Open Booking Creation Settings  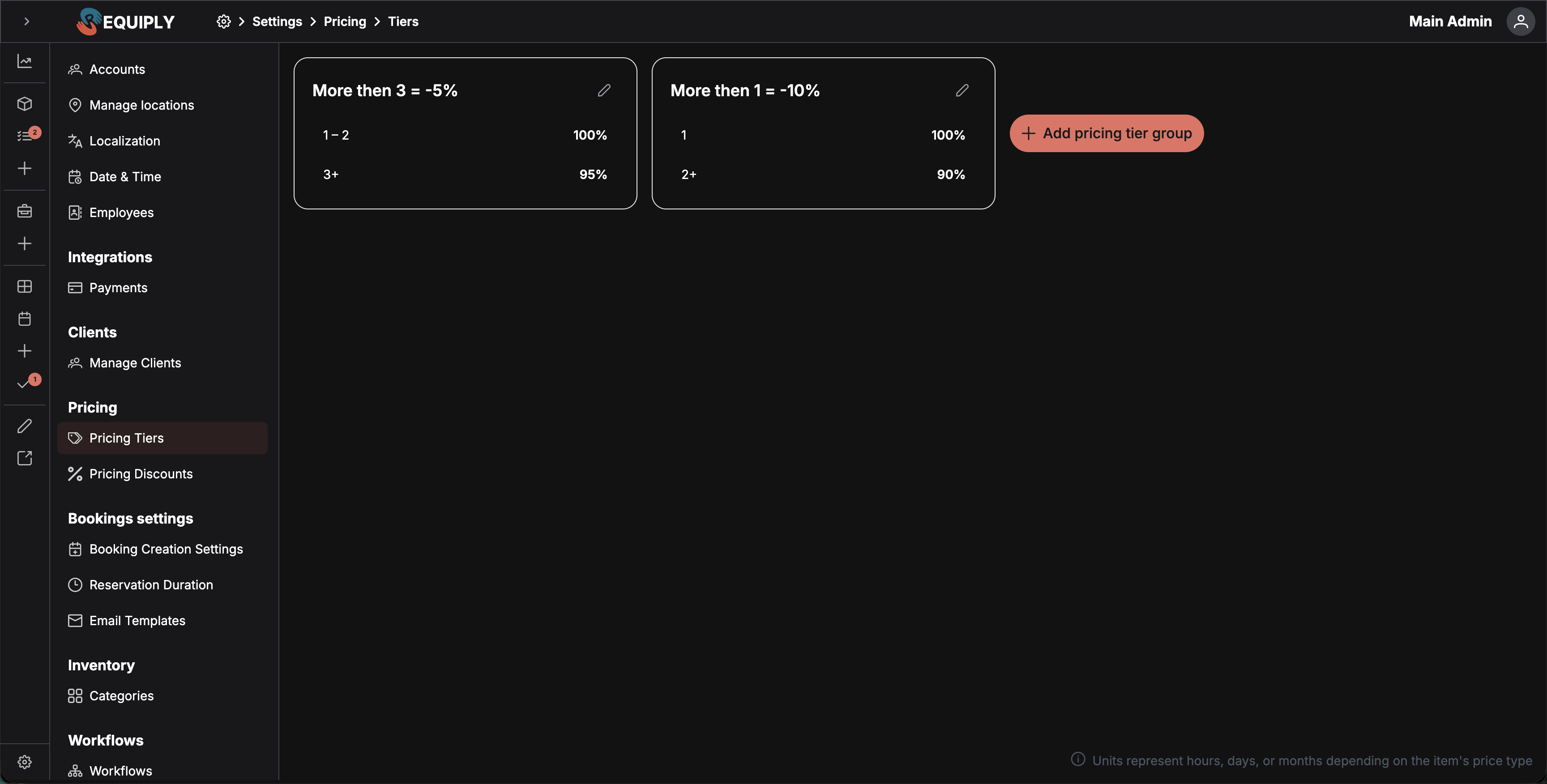tap(162, 549)
